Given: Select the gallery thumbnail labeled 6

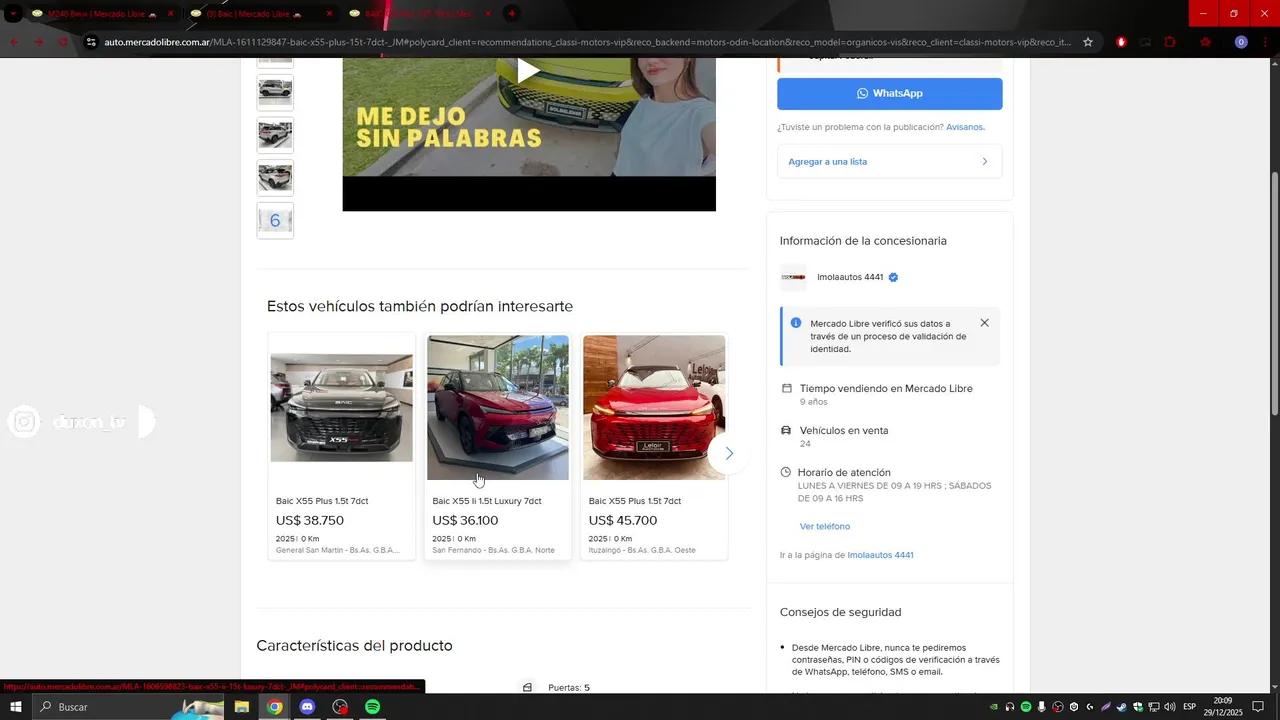Looking at the screenshot, I should (x=275, y=221).
